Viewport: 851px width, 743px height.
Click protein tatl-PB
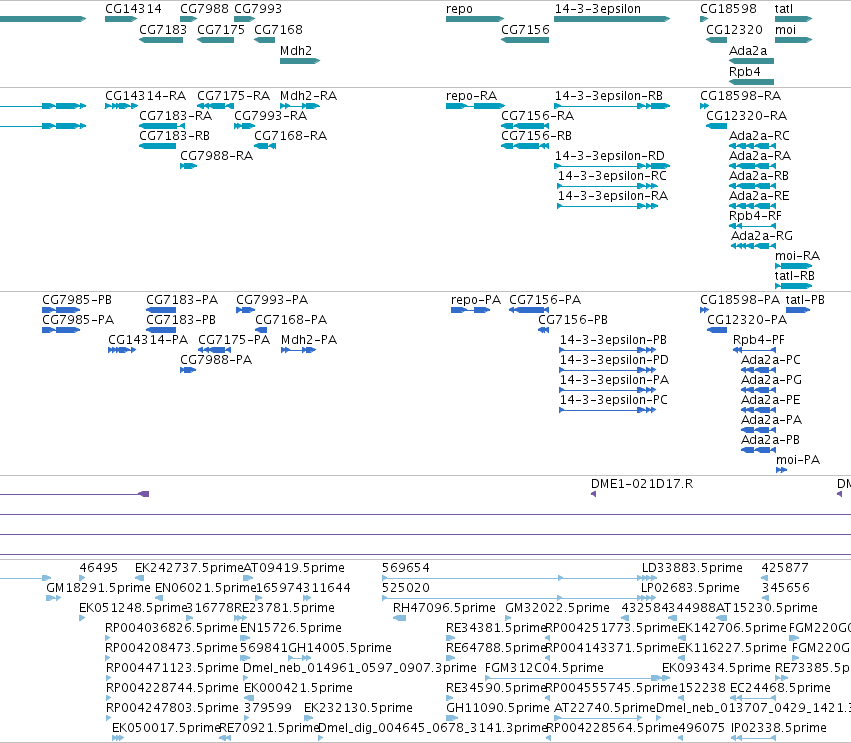click(805, 300)
